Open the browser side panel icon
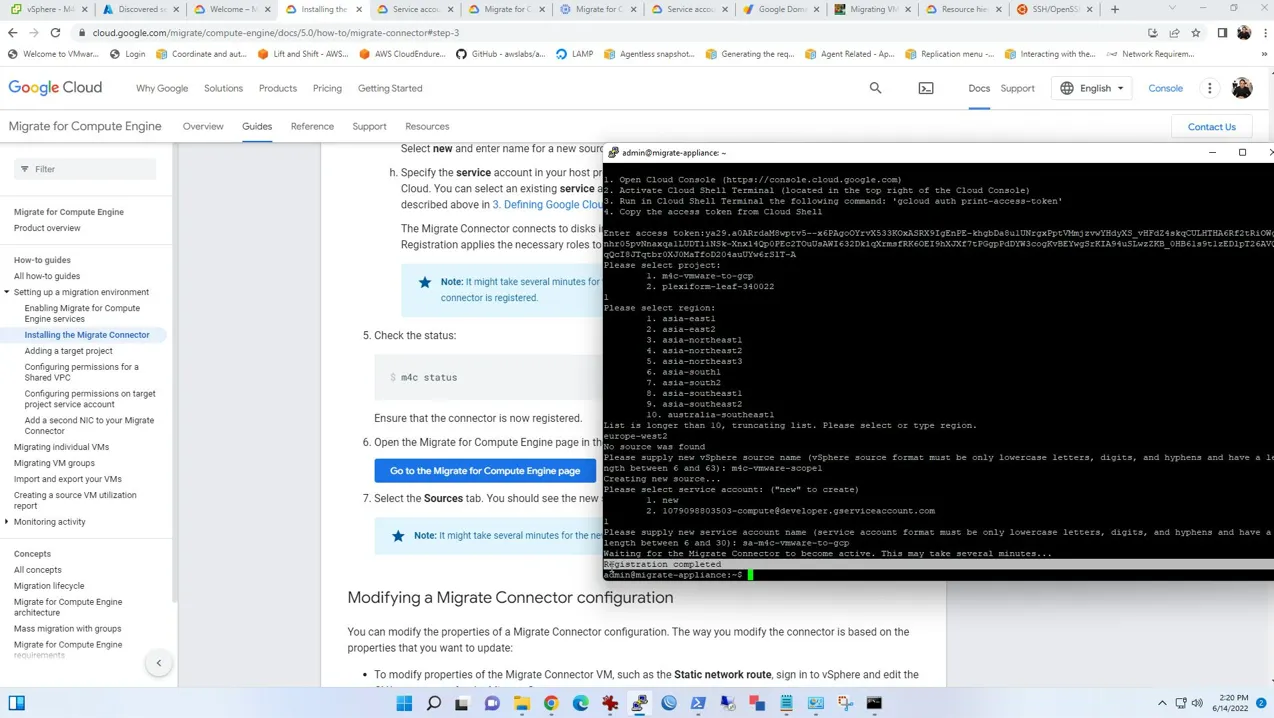Viewport: 1274px width, 718px height. coord(1222,32)
